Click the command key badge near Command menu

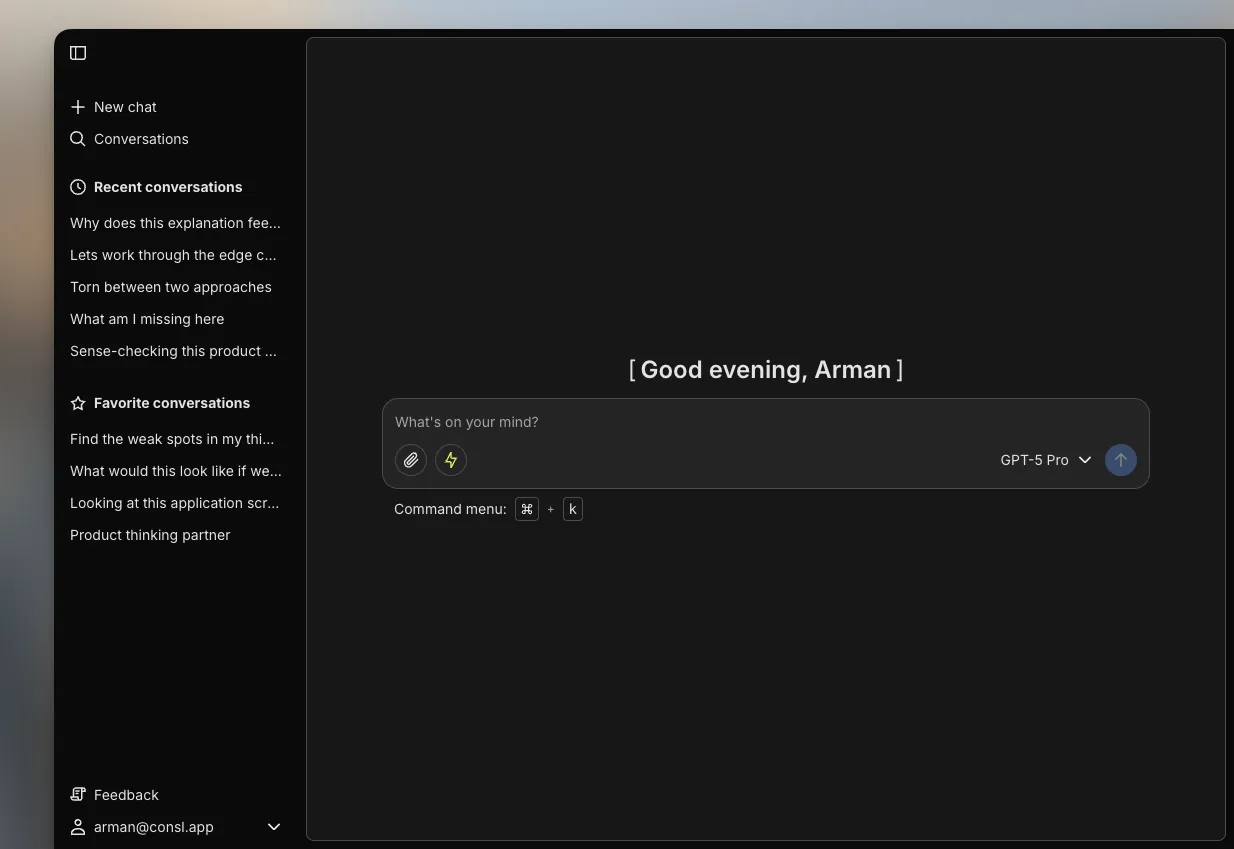[x=527, y=508]
